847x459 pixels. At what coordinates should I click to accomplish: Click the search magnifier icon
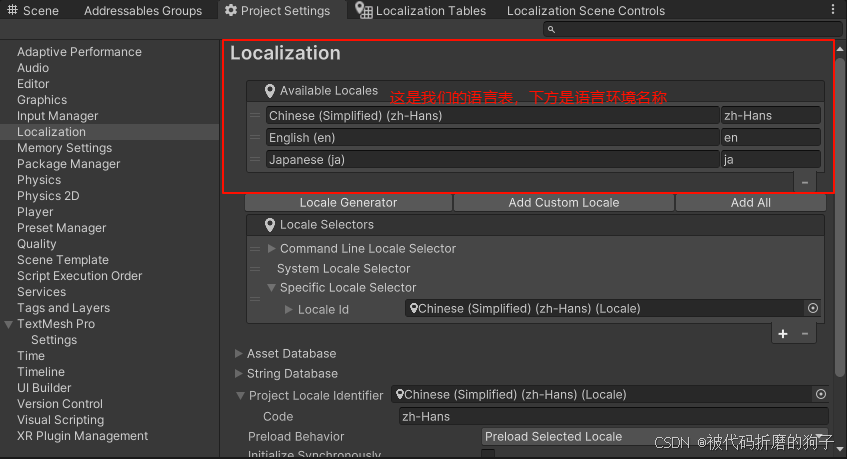pyautogui.click(x=551, y=29)
